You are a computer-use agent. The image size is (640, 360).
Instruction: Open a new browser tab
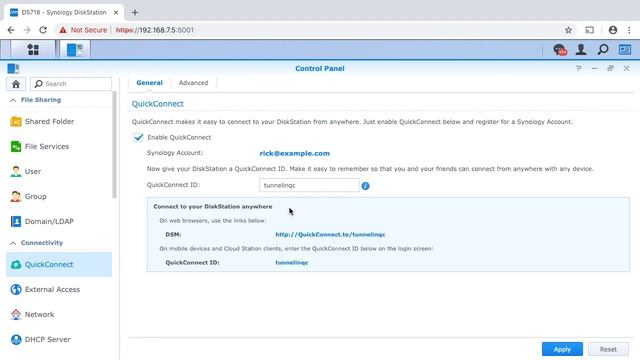click(135, 13)
